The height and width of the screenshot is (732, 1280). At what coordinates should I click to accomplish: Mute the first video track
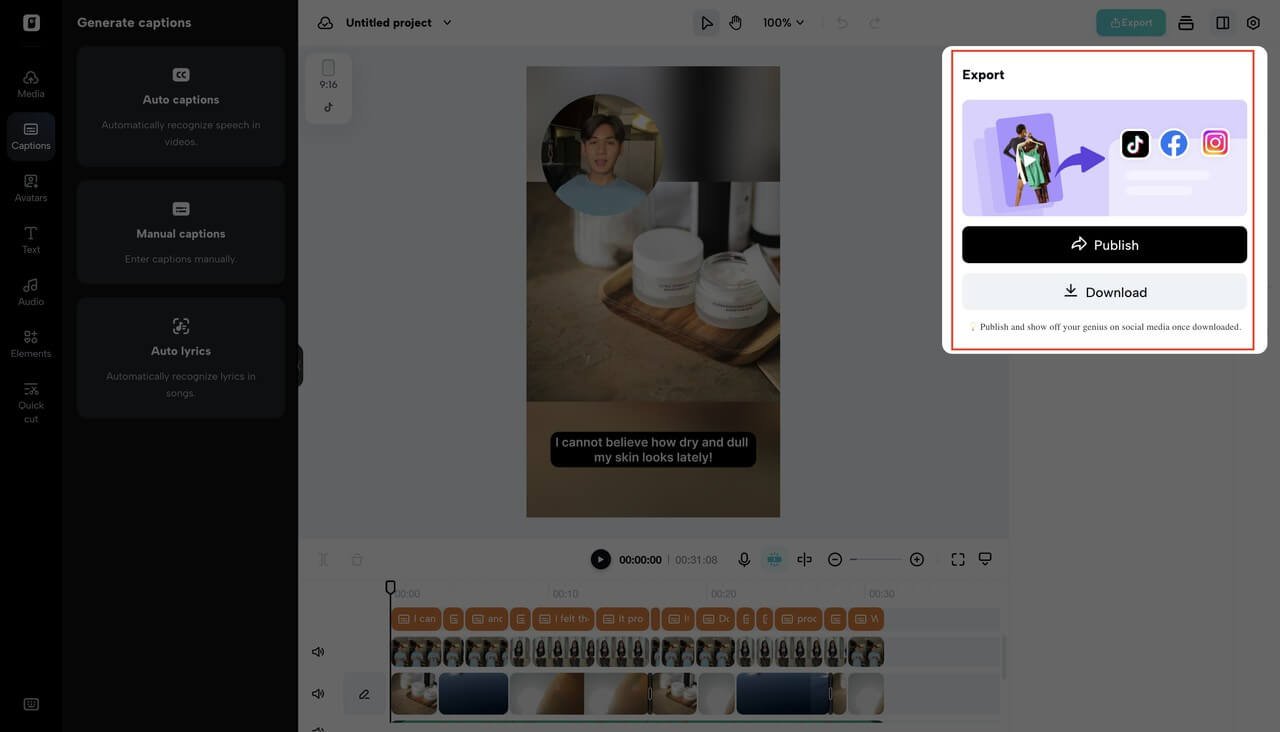pos(318,652)
